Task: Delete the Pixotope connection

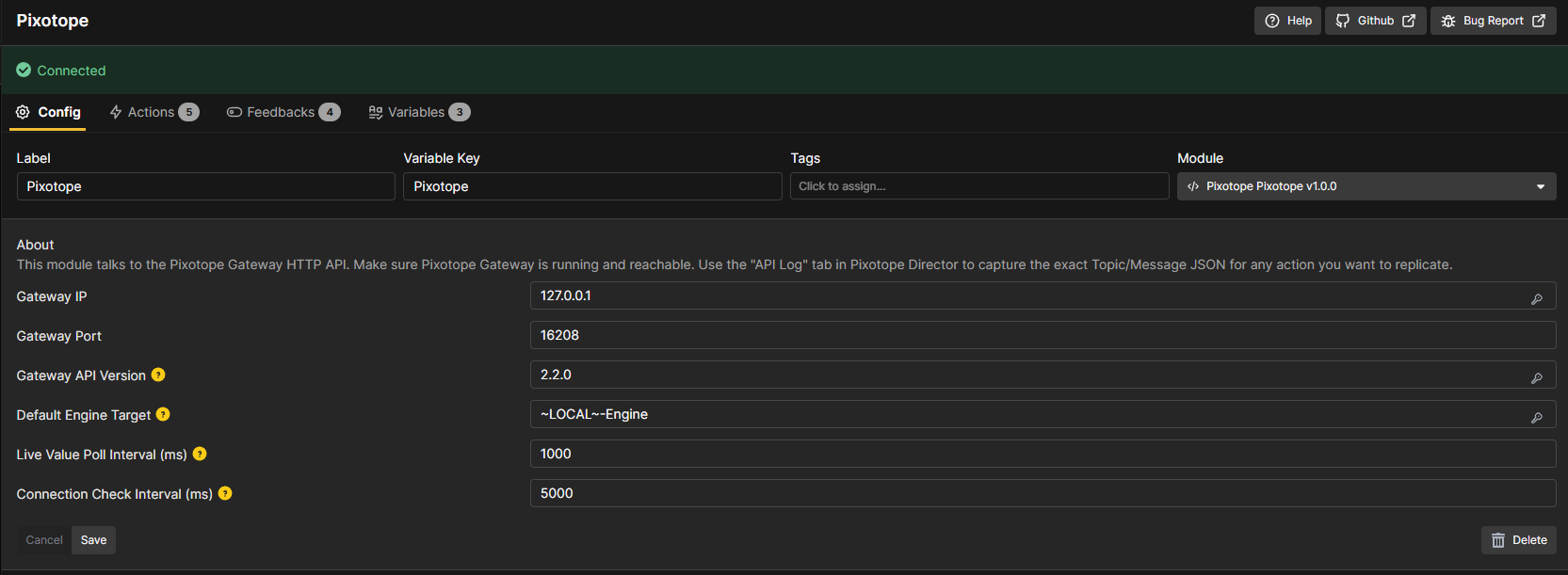Action: point(1519,540)
